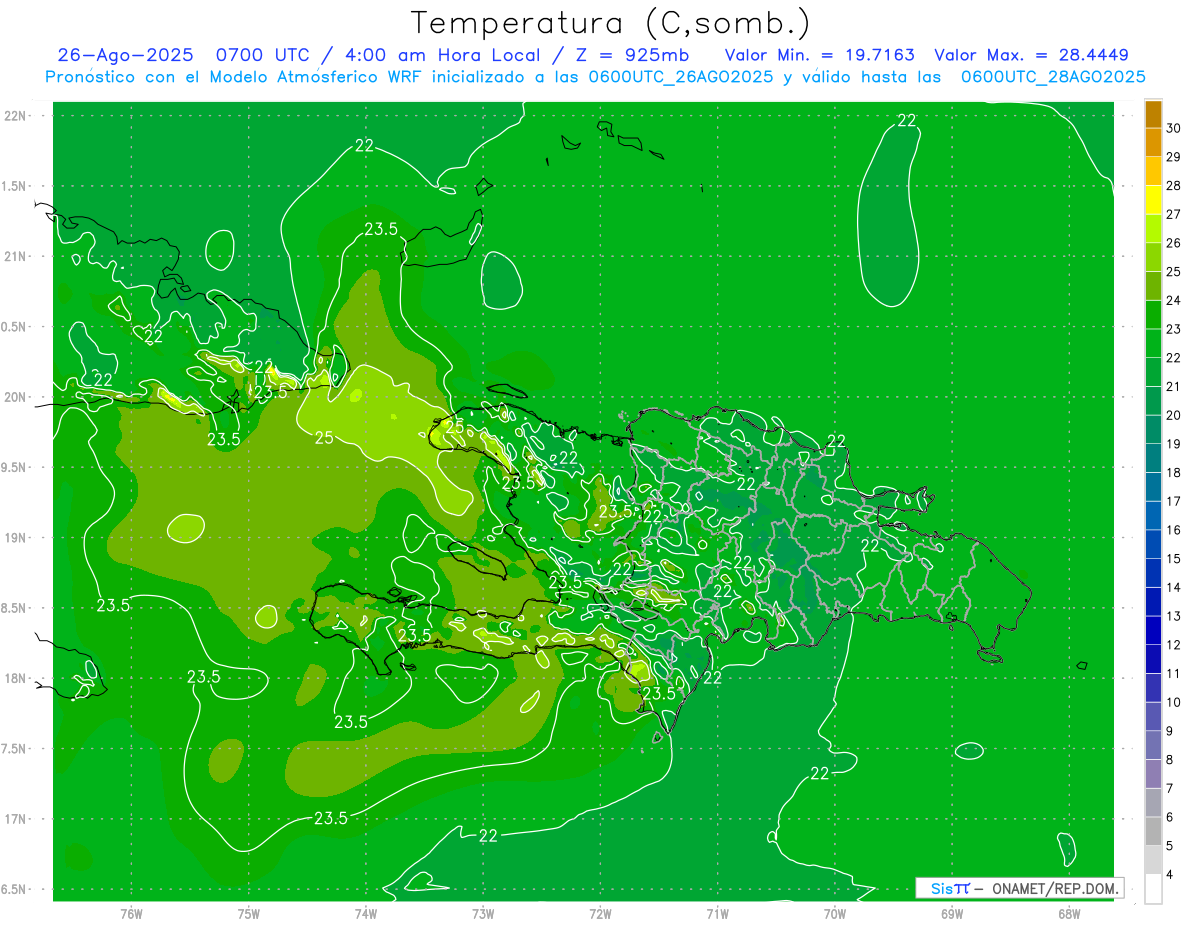The width and height of the screenshot is (1200, 927).
Task: Click the title "Temperatura (C,somb.)"
Action: [x=610, y=24]
